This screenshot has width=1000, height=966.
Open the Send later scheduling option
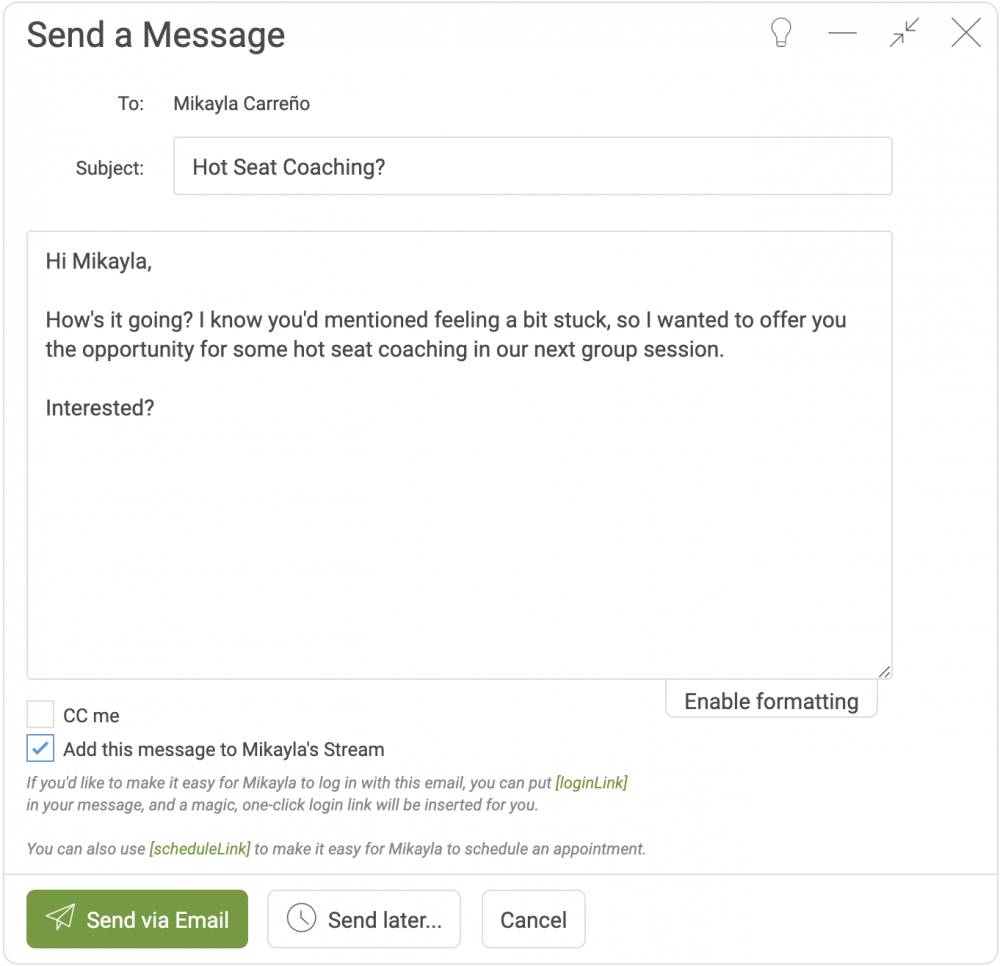point(364,919)
